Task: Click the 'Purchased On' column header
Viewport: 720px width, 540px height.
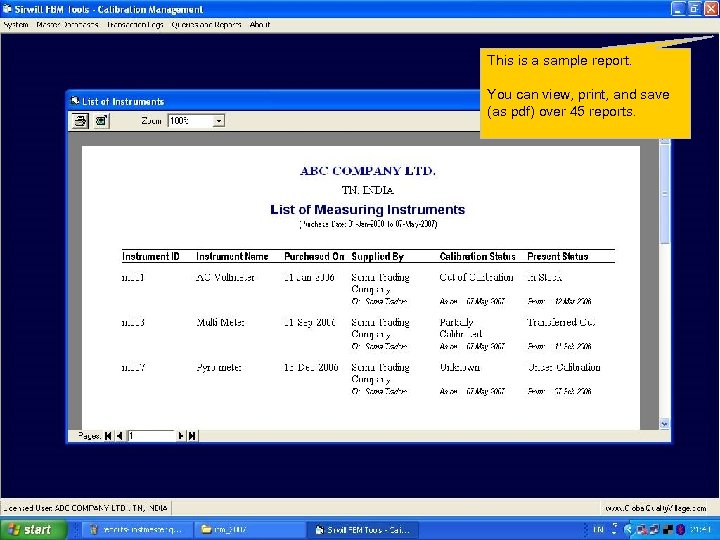Action: (314, 256)
